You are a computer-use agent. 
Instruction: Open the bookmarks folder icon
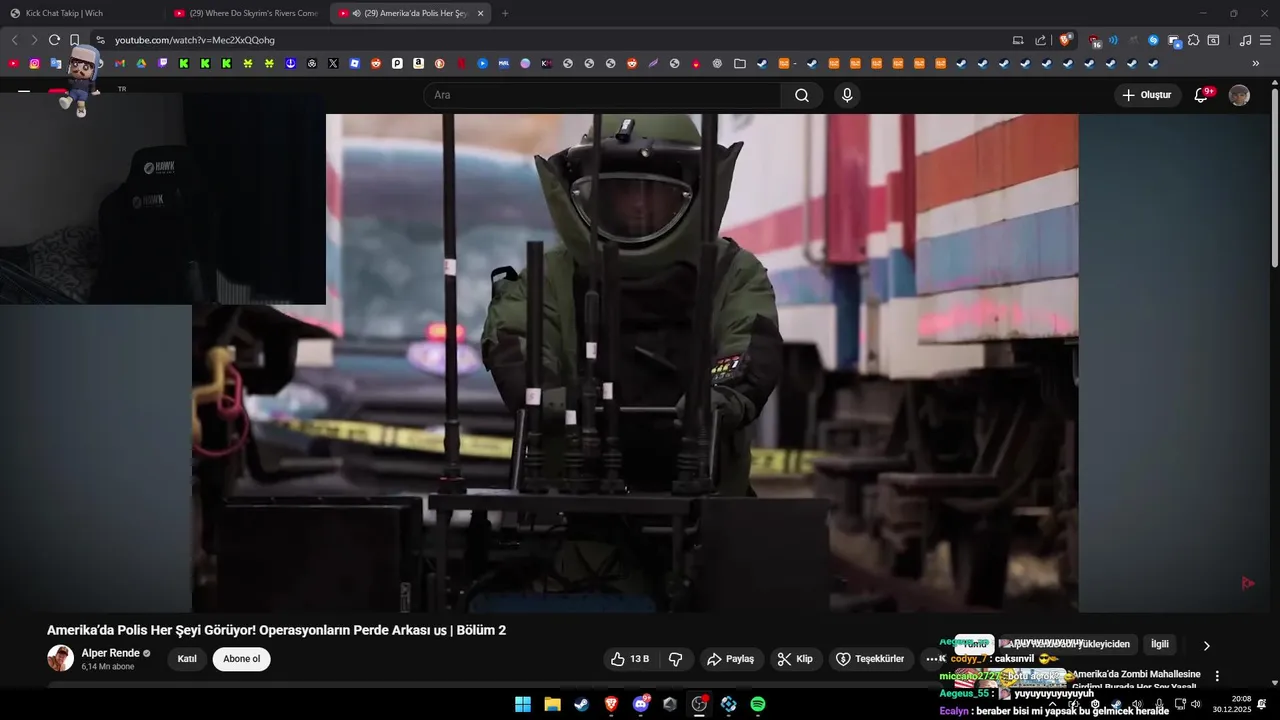(x=740, y=63)
